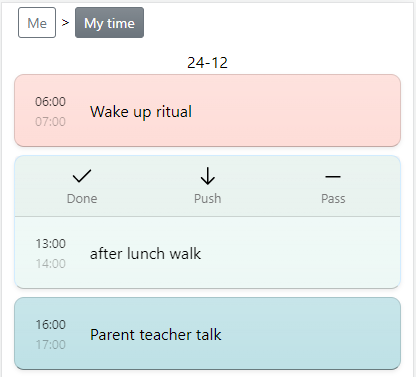Click the 13:00 start time
416x377 pixels.
tap(51, 244)
